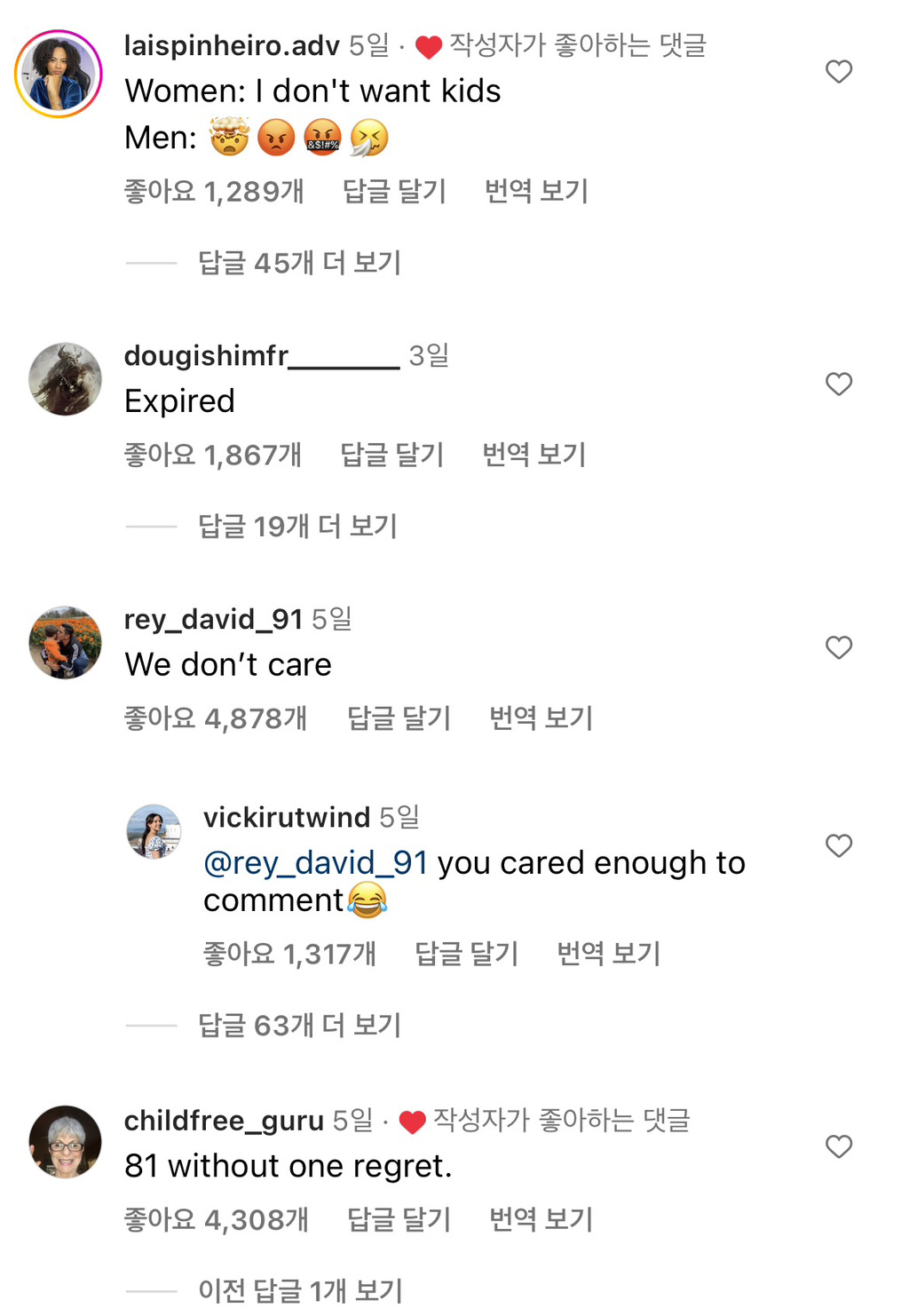Like laispinheiro.adv's comment with the heart icon
909x1316 pixels.
point(838,72)
